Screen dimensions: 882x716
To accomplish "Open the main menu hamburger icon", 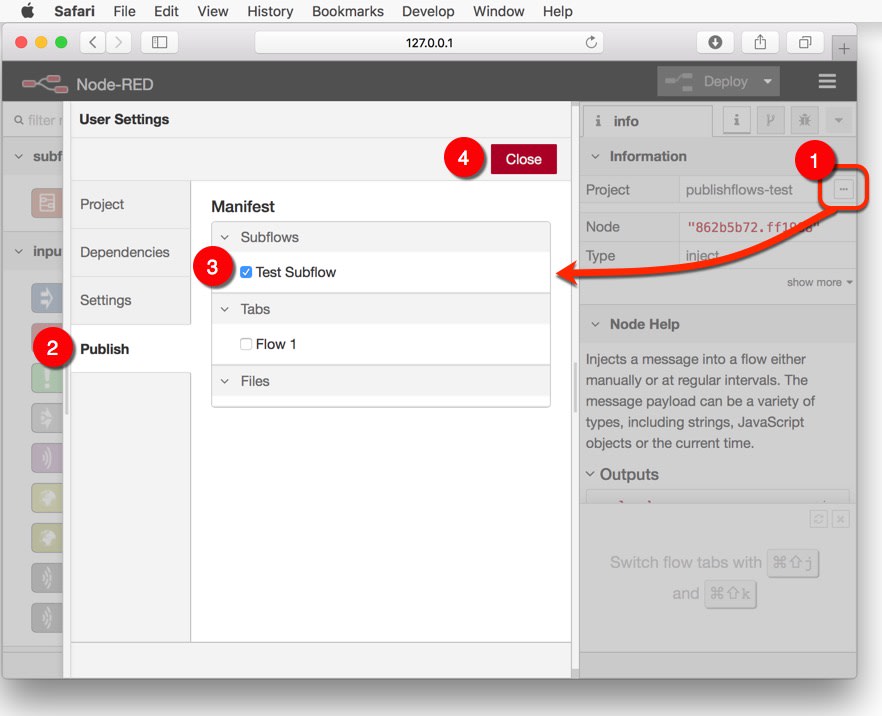I will pyautogui.click(x=827, y=82).
